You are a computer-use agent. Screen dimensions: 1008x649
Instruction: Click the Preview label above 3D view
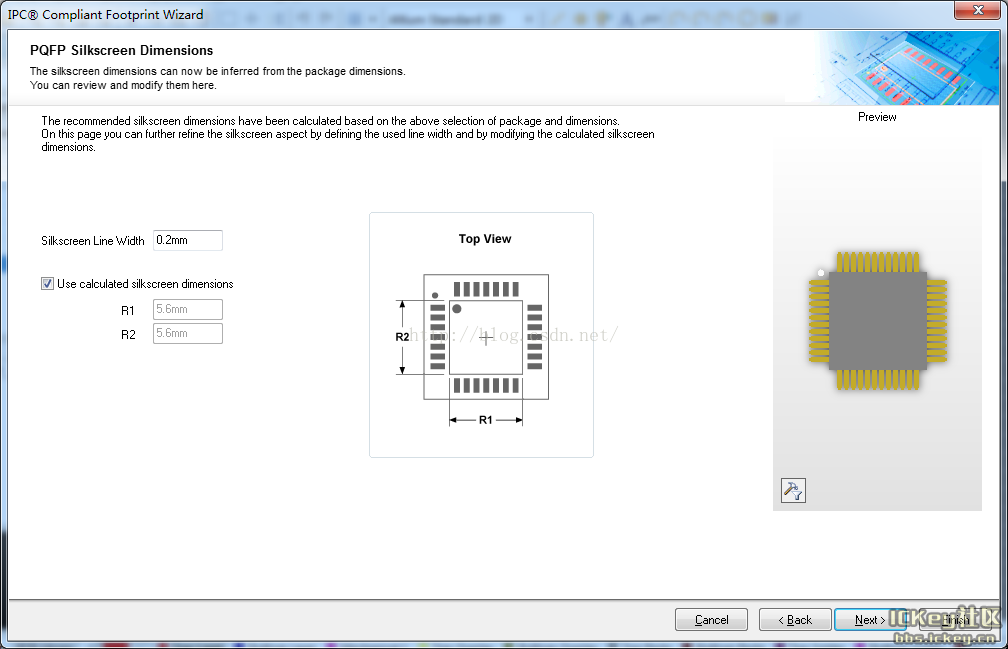coord(877,117)
